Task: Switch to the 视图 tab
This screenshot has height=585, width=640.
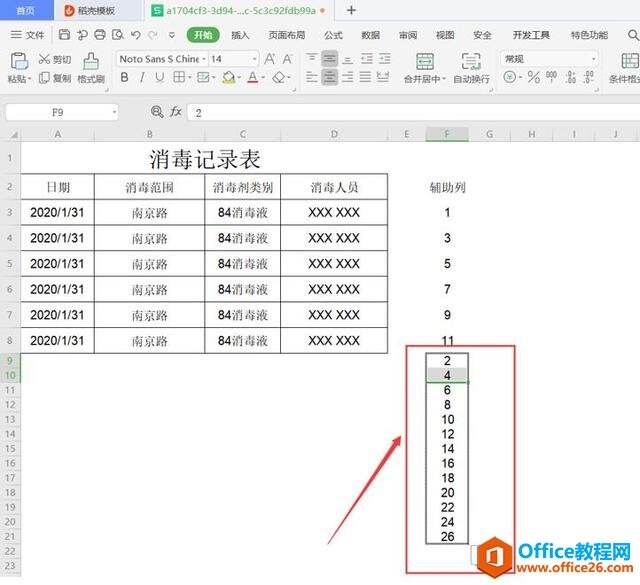Action: [x=445, y=35]
